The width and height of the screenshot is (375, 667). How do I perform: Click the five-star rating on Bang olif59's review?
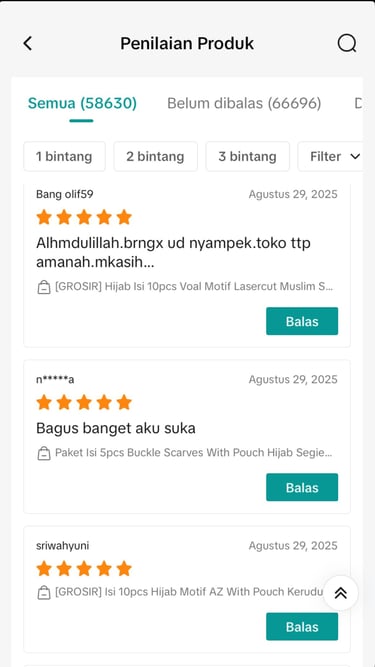click(84, 217)
